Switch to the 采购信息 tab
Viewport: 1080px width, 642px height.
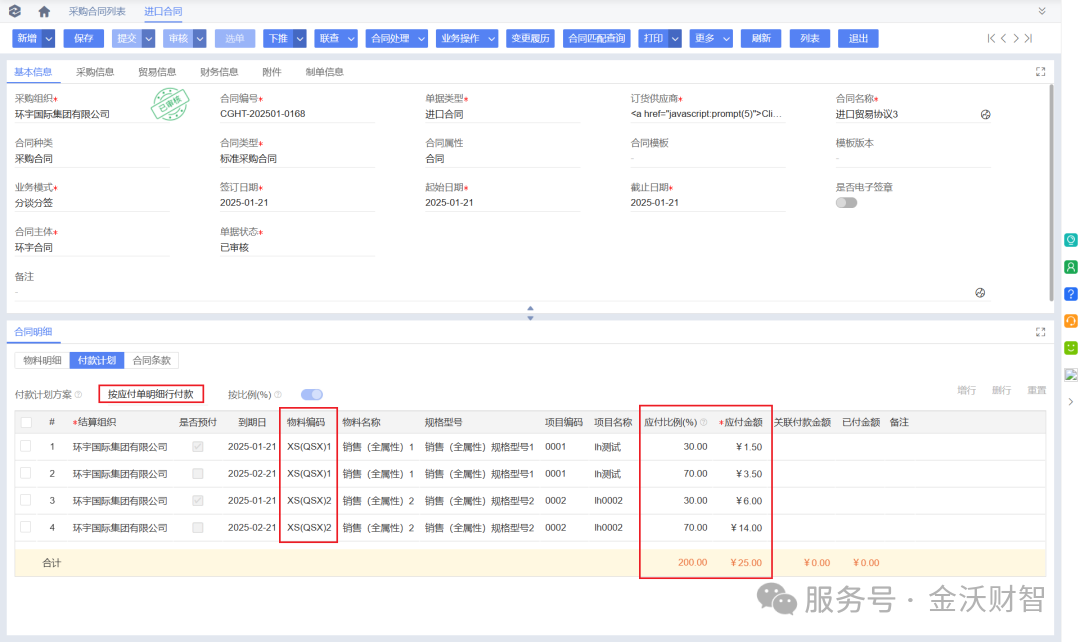[x=95, y=72]
